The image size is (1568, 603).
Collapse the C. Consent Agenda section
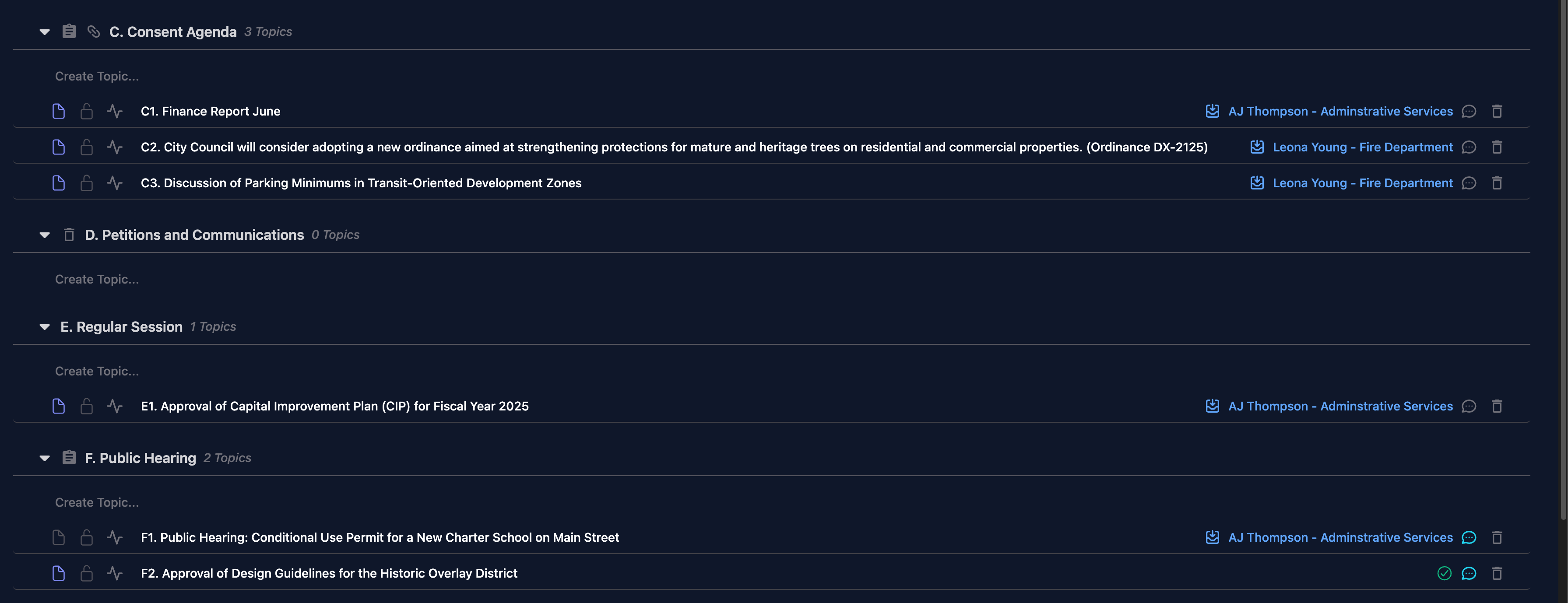tap(45, 32)
